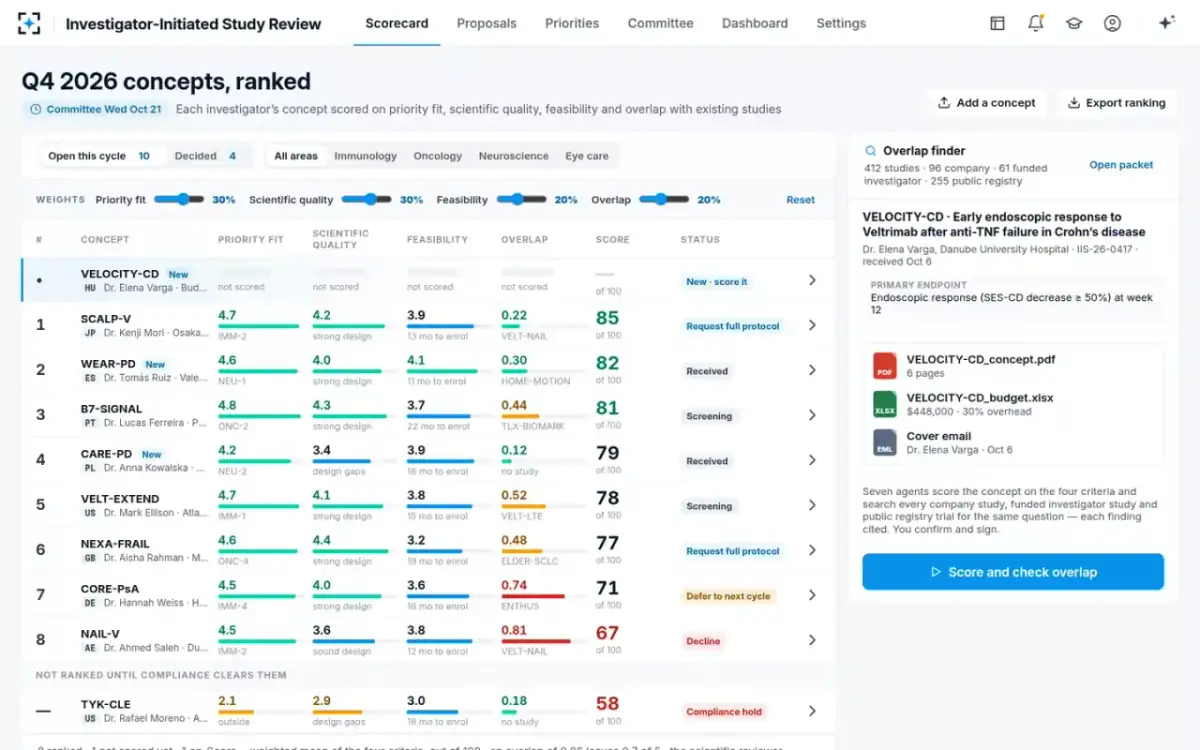Expand the CARE-PD row chevron
Viewport: 1200px width, 750px height.
click(x=812, y=460)
